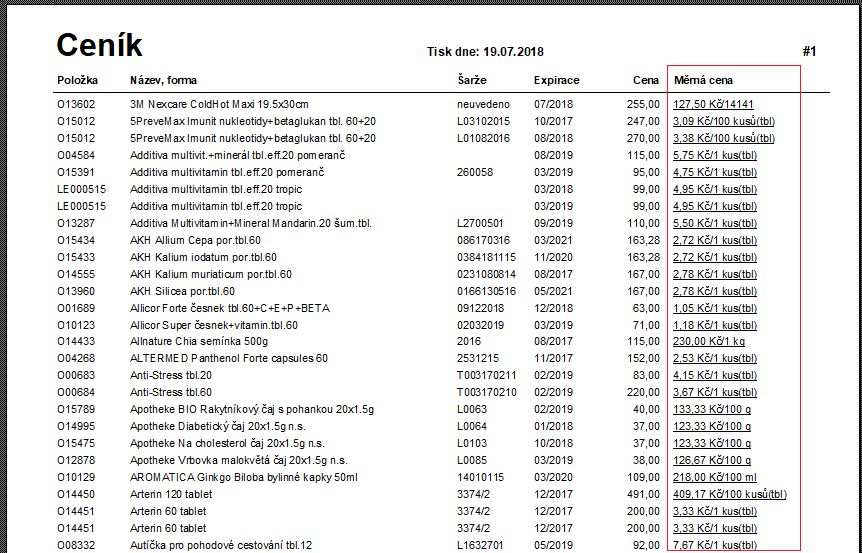Click batch number '086170316'
The image size is (862, 553).
483,241
